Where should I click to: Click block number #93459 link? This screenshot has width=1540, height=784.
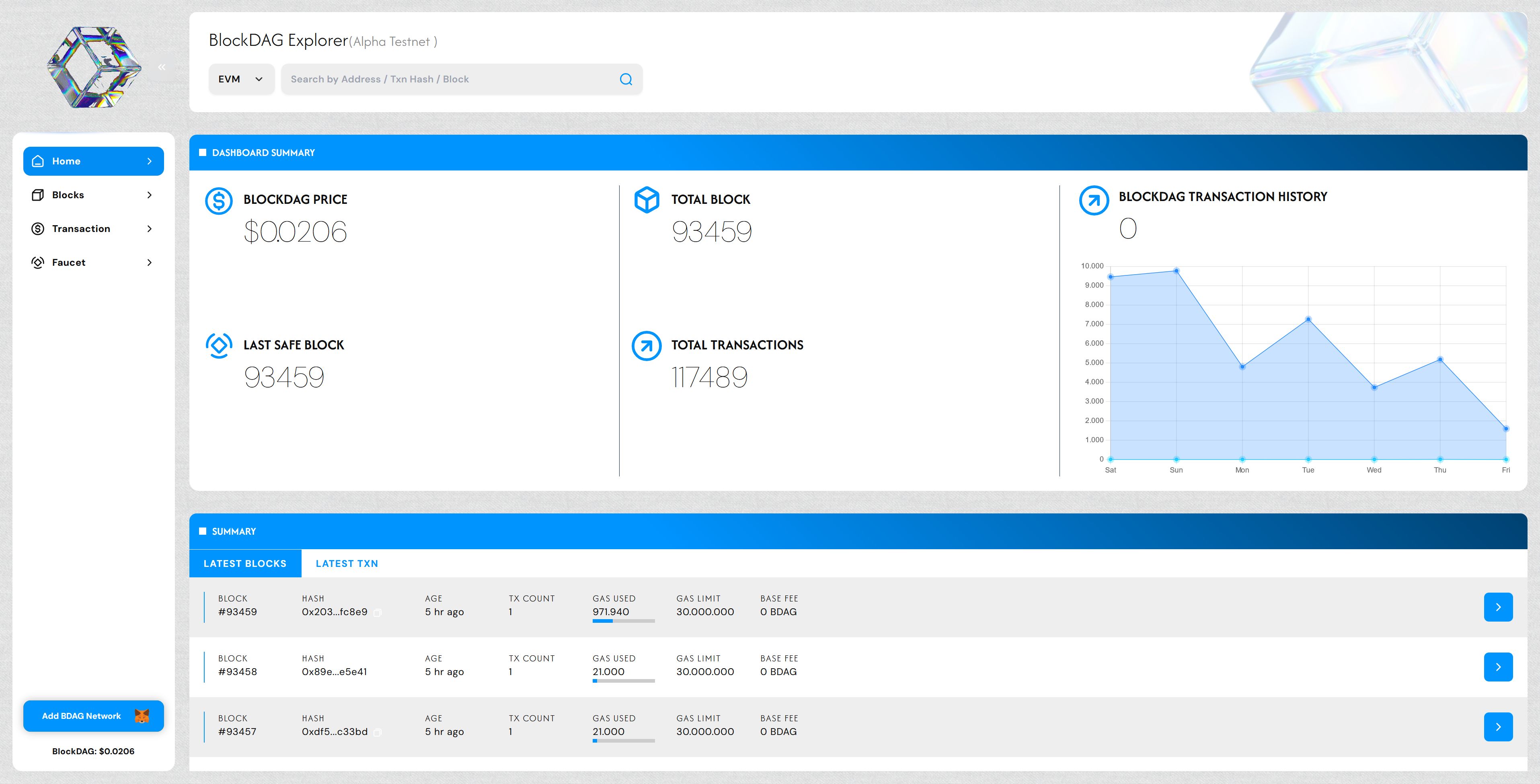(237, 612)
